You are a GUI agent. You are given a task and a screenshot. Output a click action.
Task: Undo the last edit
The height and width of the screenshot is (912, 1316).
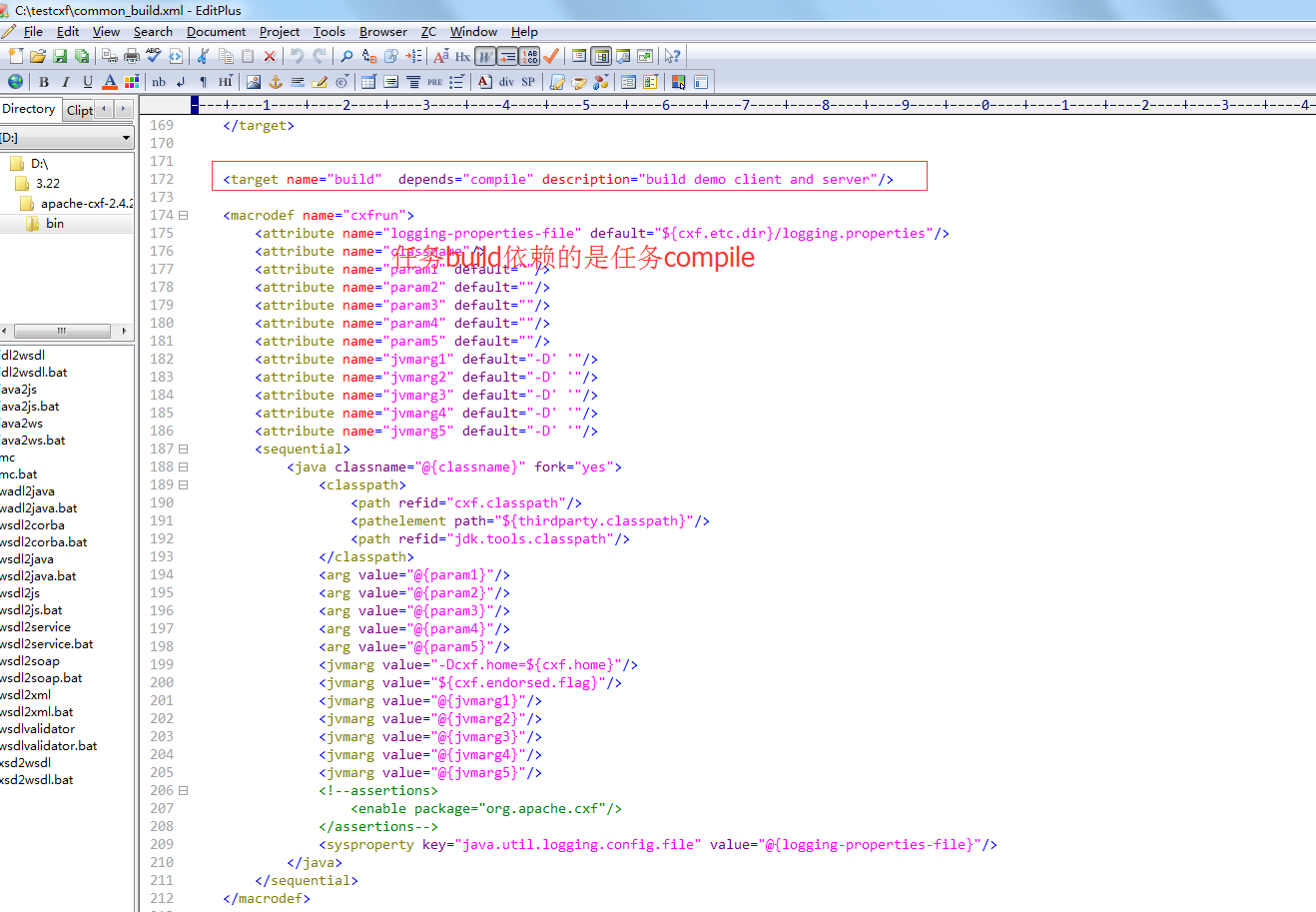(297, 56)
